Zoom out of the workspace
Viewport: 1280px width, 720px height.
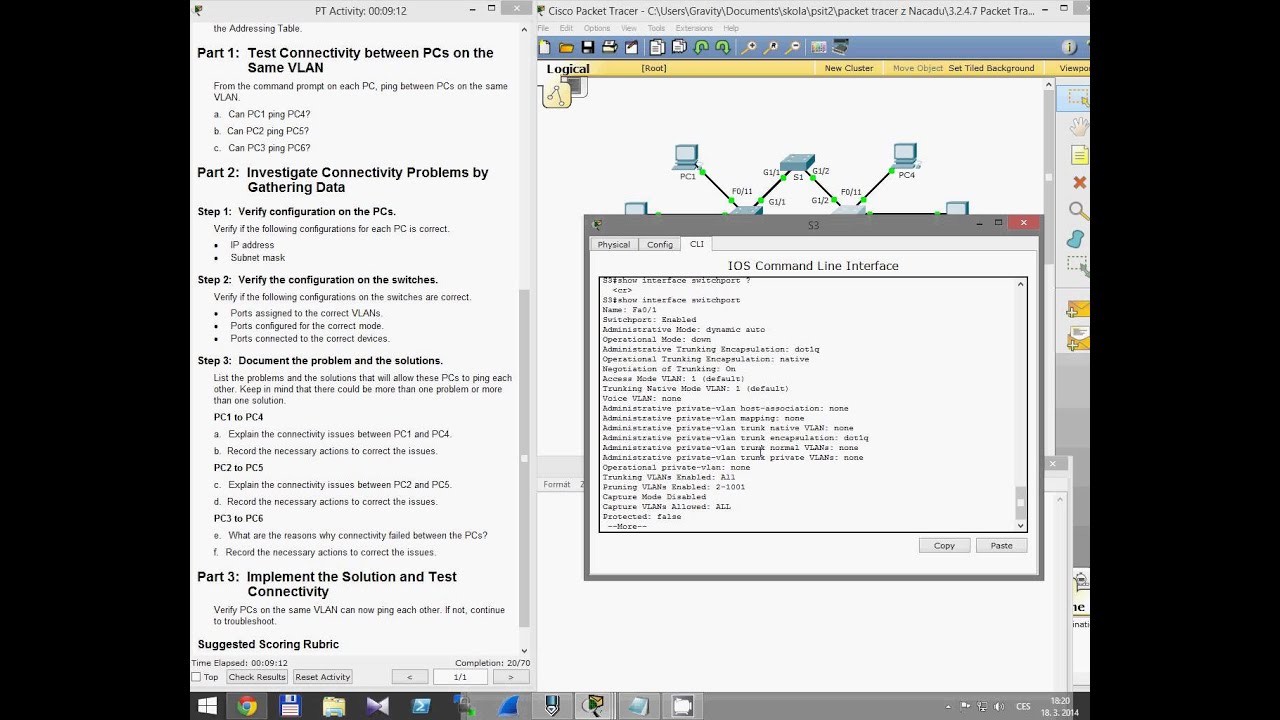[x=793, y=47]
